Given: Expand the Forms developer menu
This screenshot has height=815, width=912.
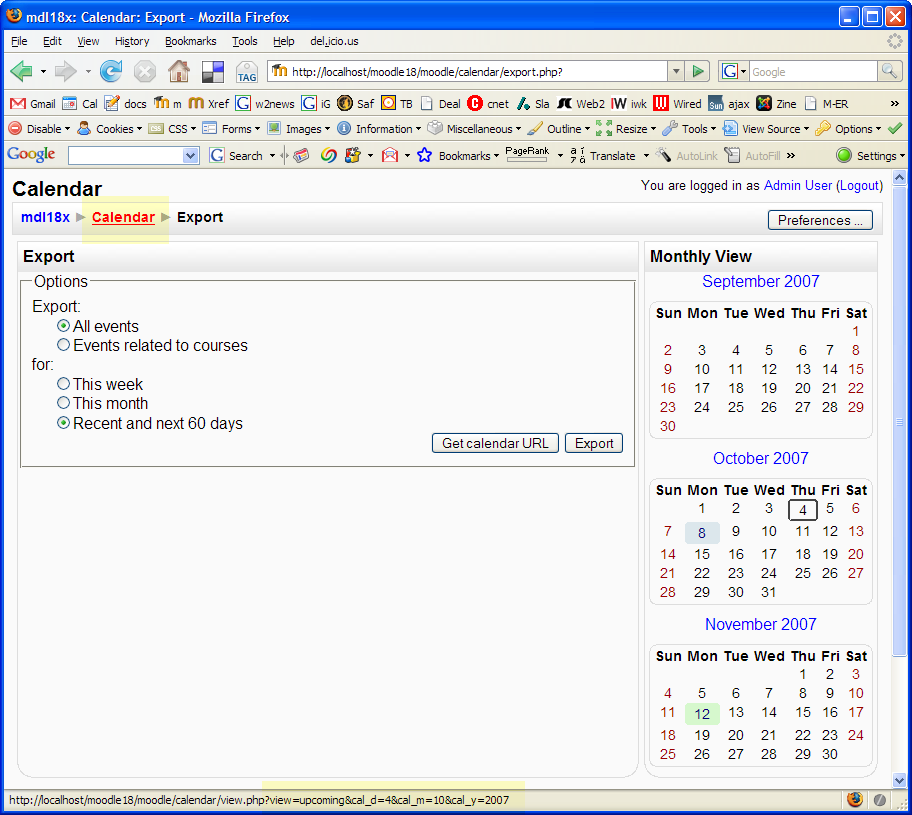Looking at the screenshot, I should click(231, 129).
